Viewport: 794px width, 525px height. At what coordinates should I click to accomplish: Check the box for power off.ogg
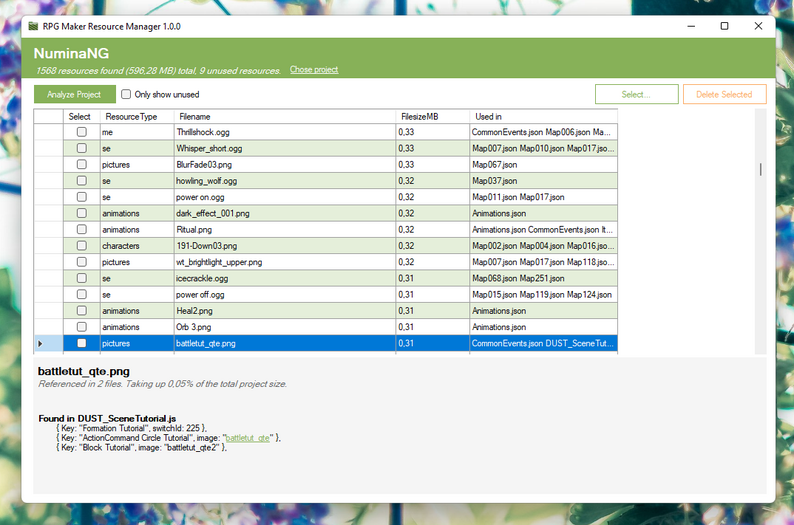82,294
